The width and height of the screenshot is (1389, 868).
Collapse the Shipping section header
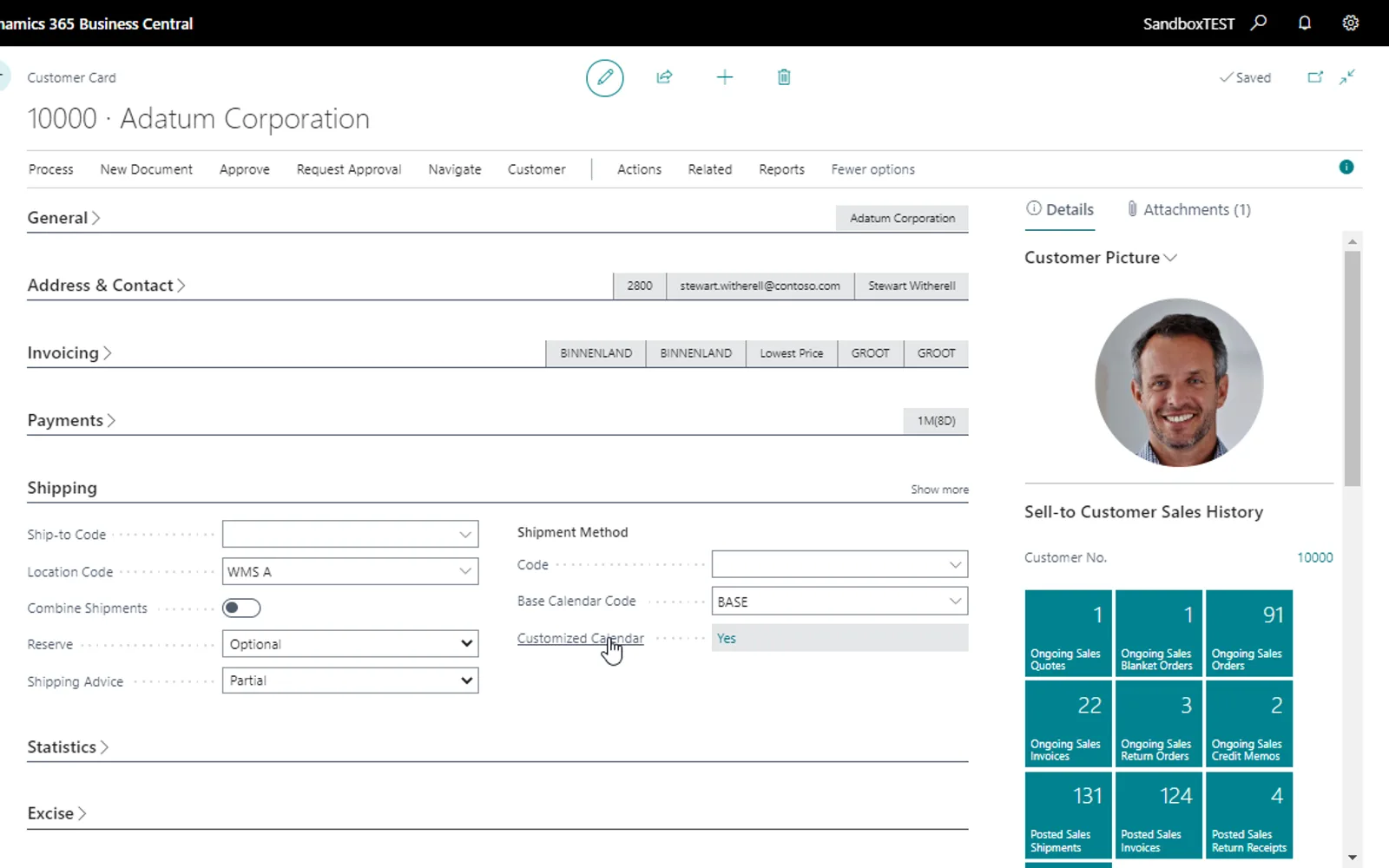tap(63, 488)
